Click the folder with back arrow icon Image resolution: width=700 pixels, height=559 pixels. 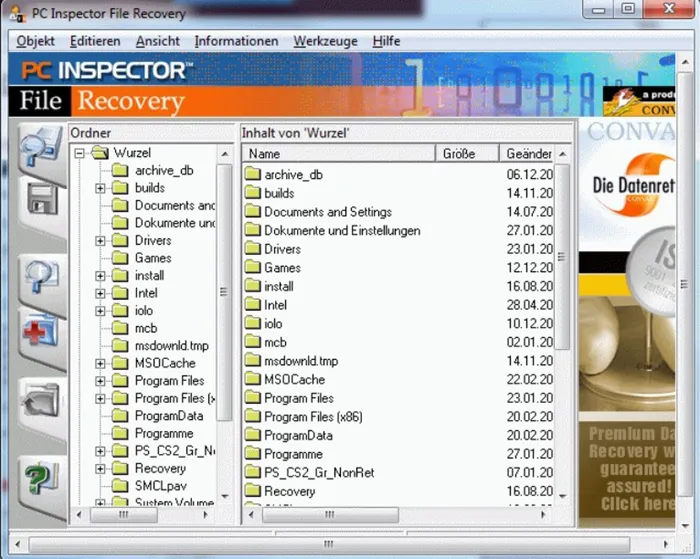[40, 400]
